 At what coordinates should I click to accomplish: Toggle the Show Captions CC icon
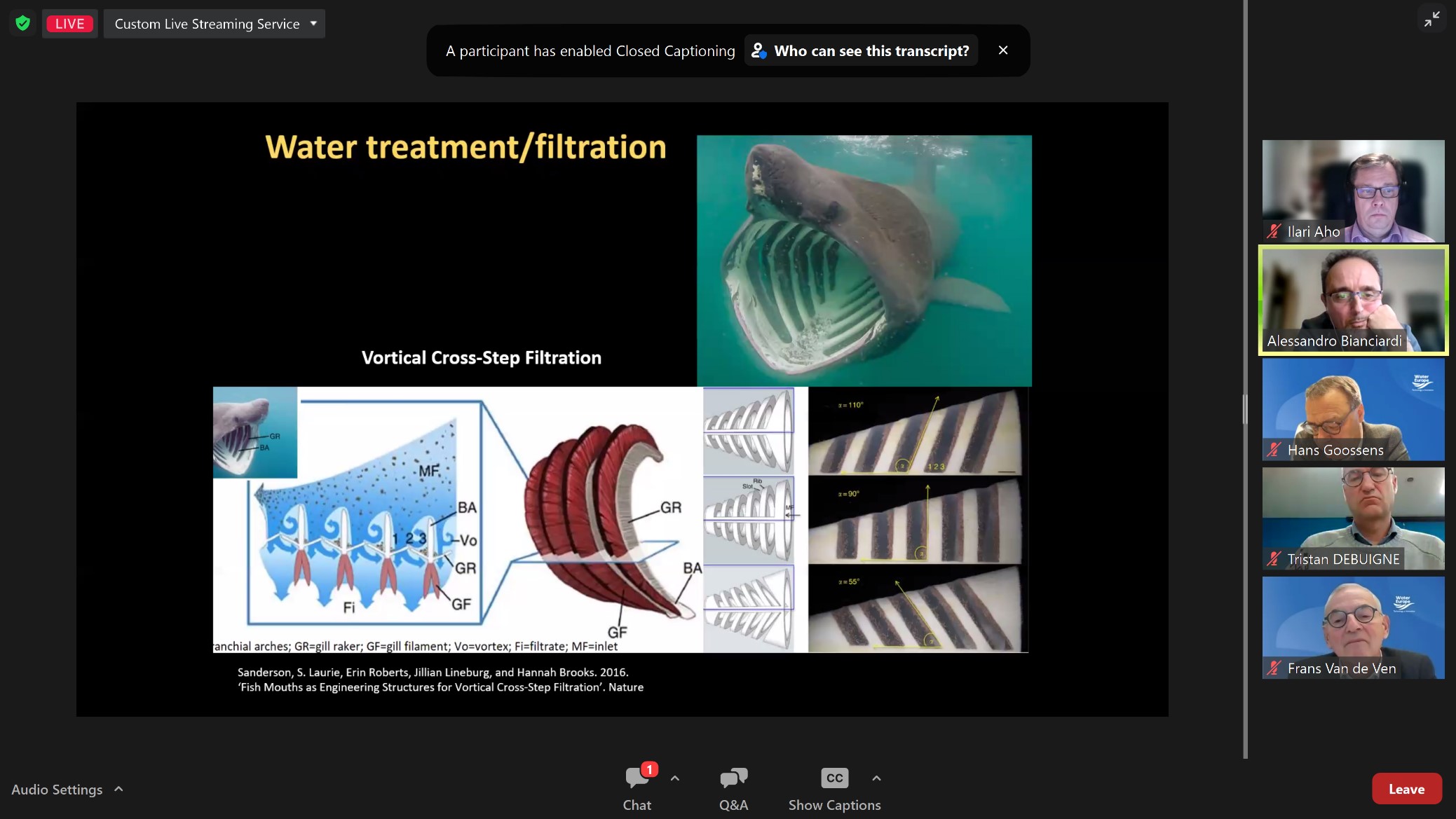click(x=834, y=778)
